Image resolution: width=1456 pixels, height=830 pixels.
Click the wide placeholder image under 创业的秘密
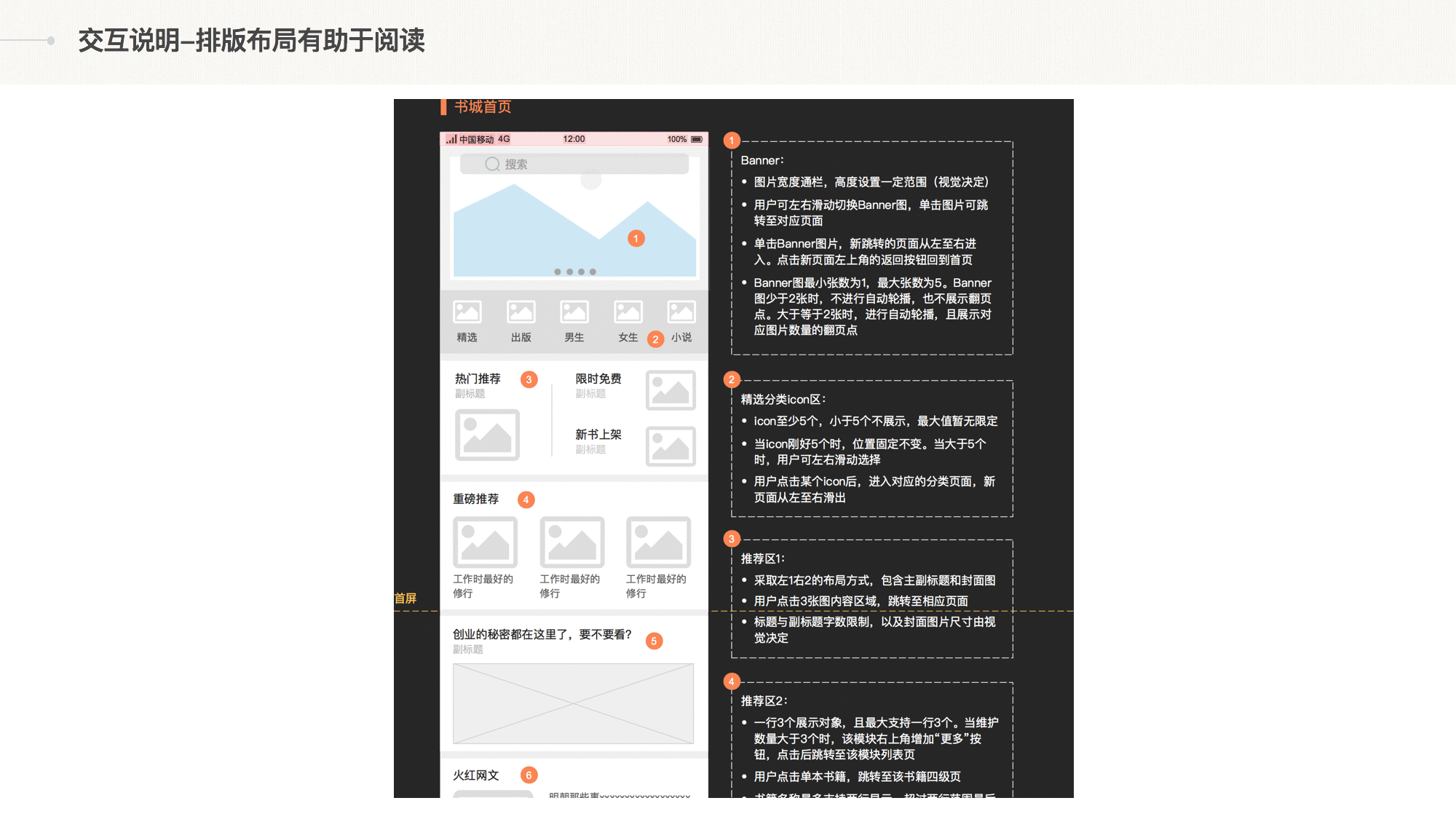573,703
